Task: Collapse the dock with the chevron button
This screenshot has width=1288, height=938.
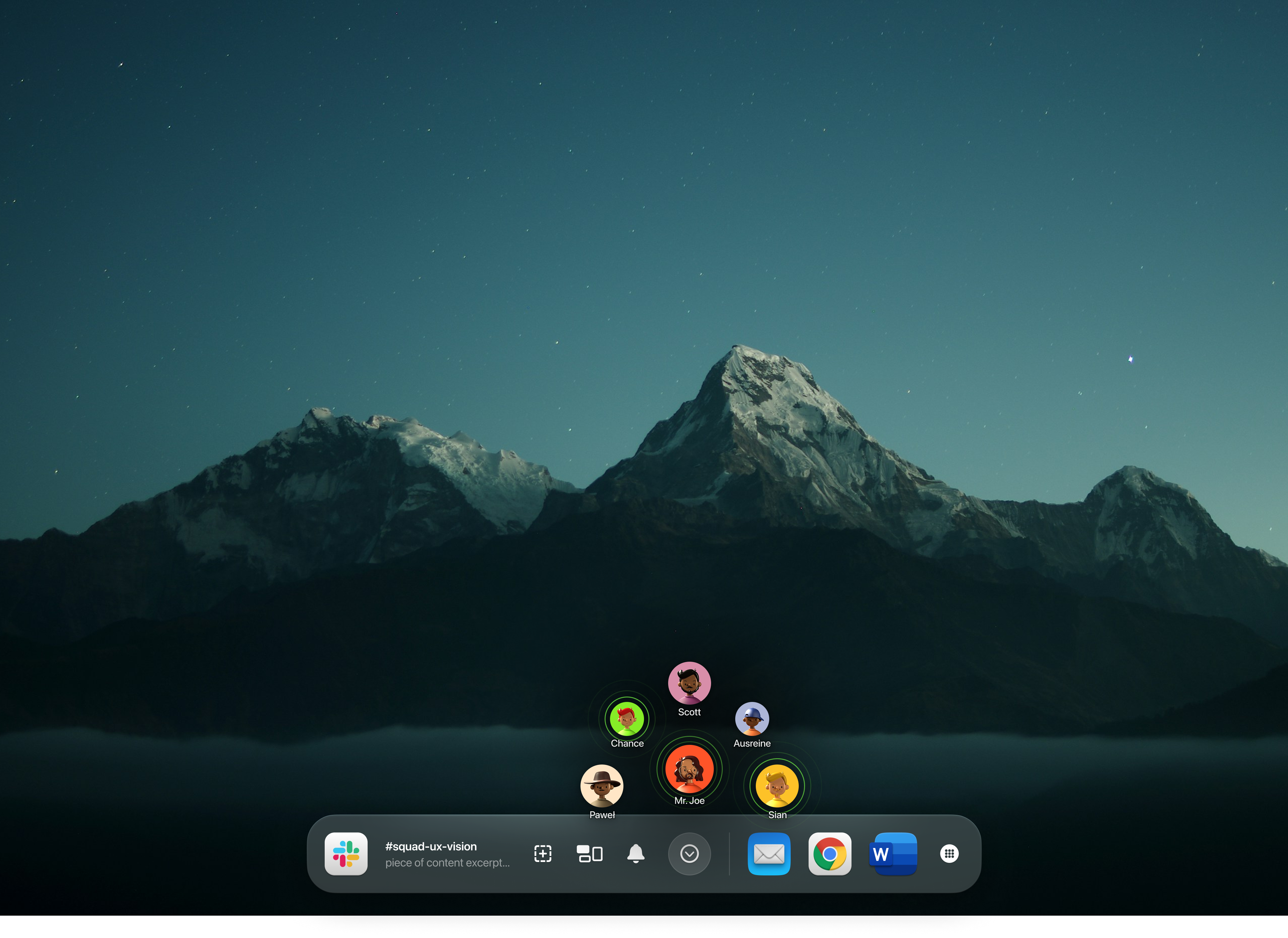Action: click(x=689, y=854)
